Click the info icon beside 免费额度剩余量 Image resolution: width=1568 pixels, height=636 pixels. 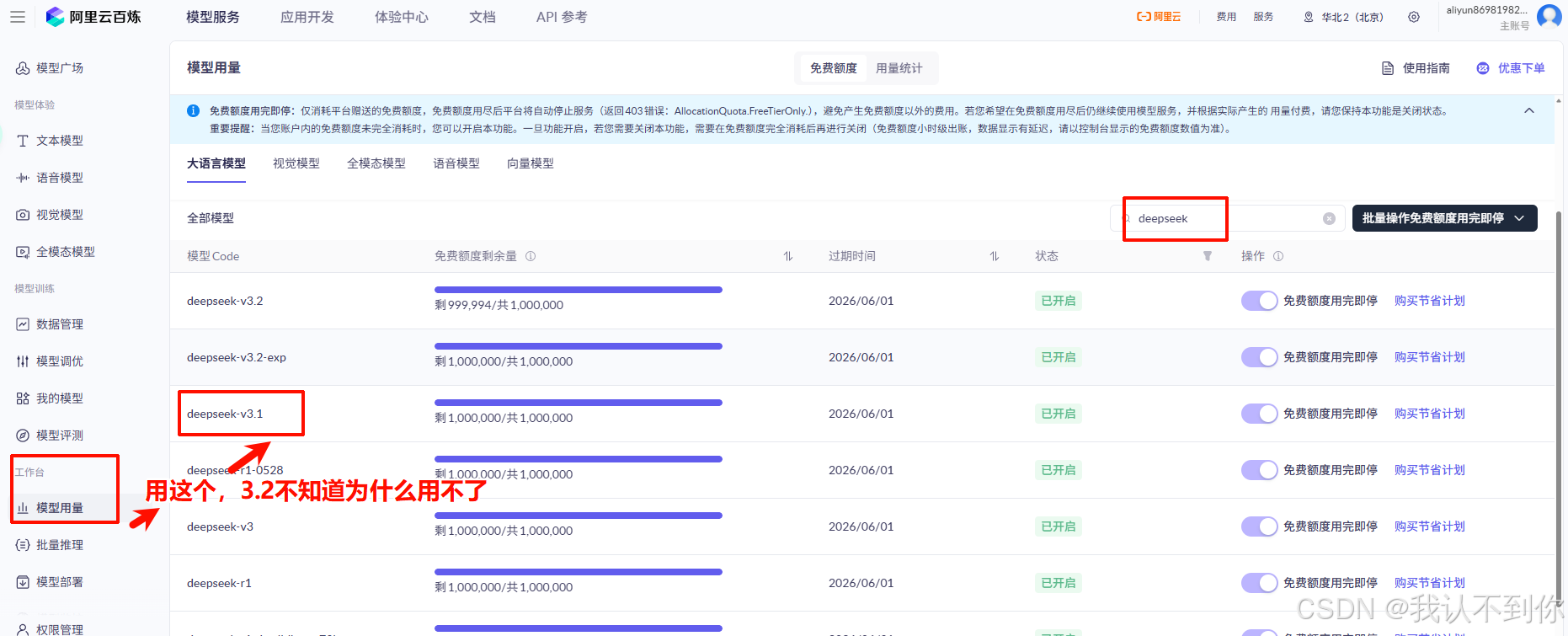(x=531, y=256)
